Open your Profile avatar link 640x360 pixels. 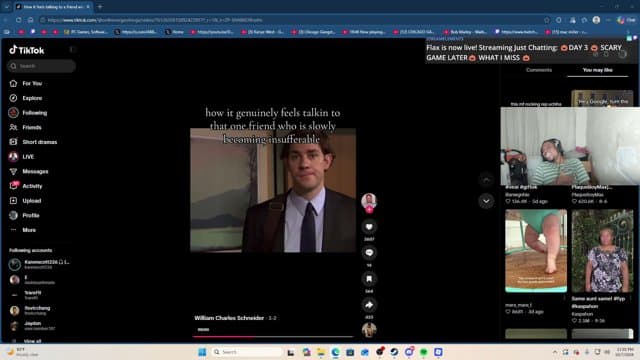[13, 215]
